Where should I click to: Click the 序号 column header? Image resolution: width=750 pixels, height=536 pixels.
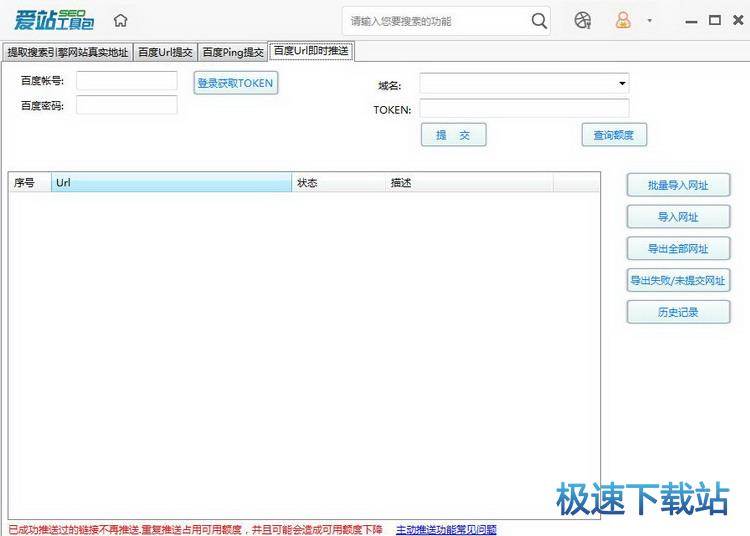pos(30,183)
